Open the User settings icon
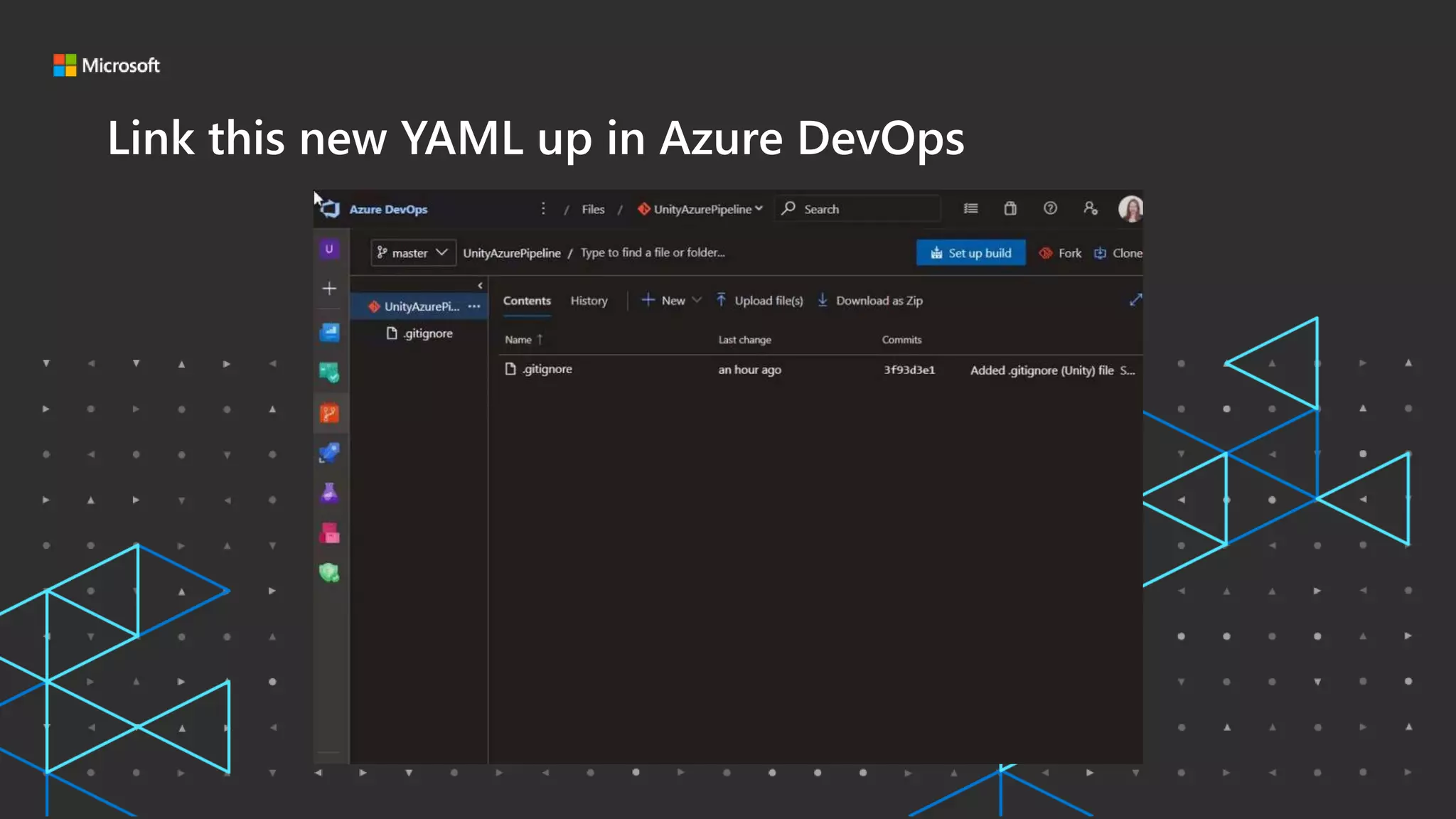This screenshot has height=819, width=1456. pyautogui.click(x=1090, y=208)
